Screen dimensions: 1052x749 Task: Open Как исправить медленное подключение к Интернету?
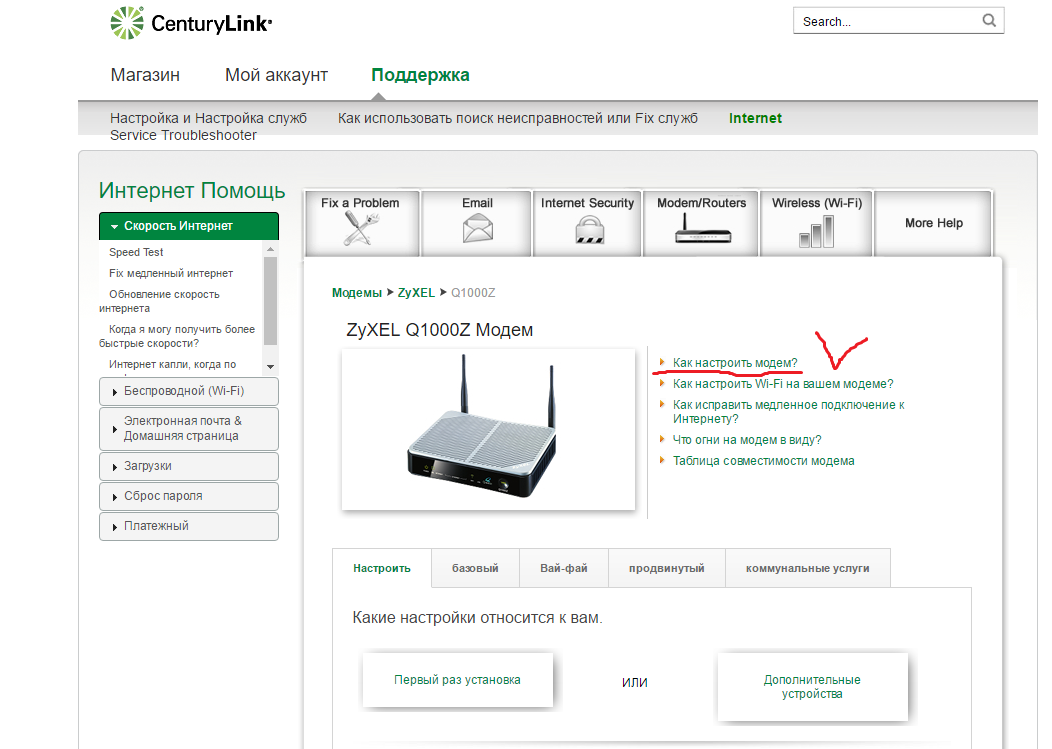(x=788, y=411)
